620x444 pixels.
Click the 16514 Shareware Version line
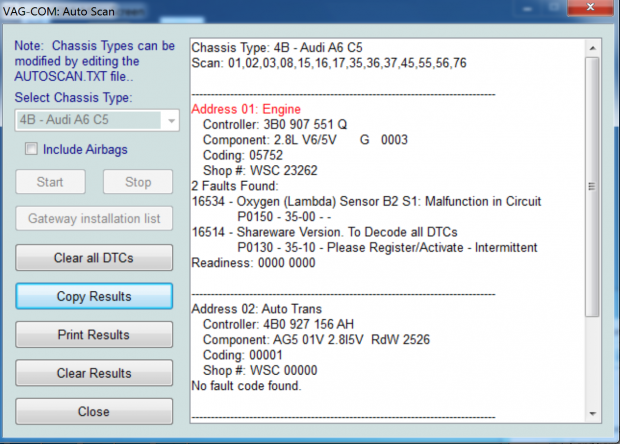[x=324, y=232]
